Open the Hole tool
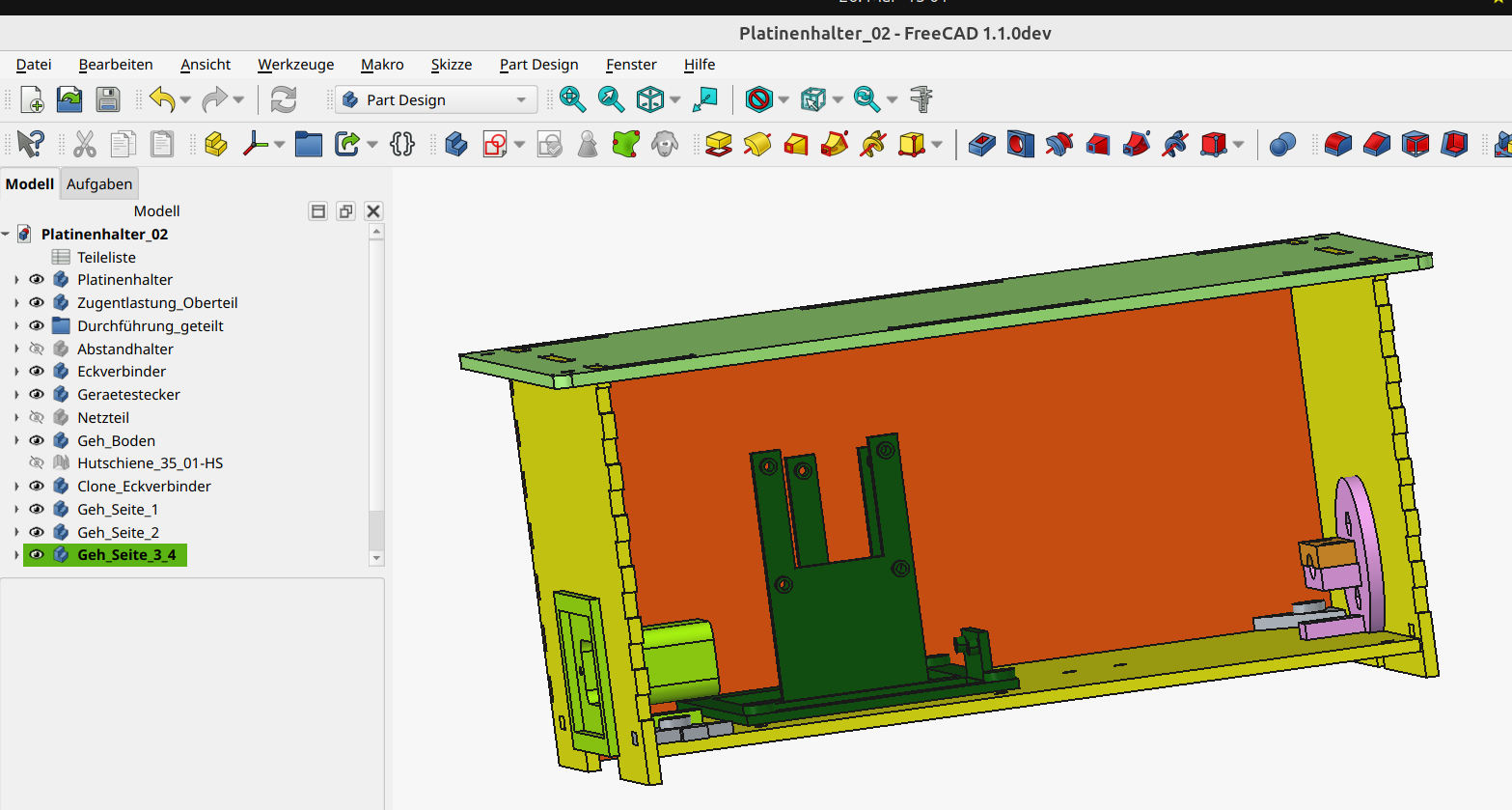 pos(1021,144)
